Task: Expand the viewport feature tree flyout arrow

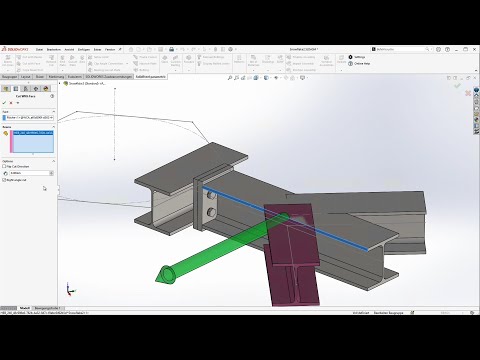Action: [x=60, y=84]
